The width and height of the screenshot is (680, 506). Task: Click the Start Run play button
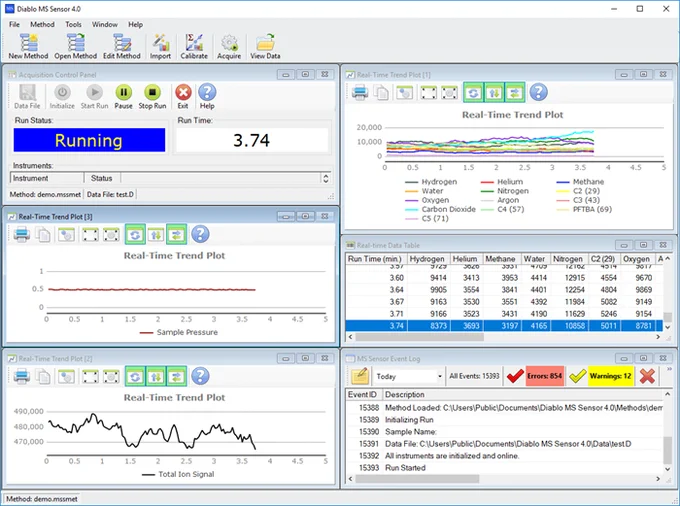[x=94, y=96]
